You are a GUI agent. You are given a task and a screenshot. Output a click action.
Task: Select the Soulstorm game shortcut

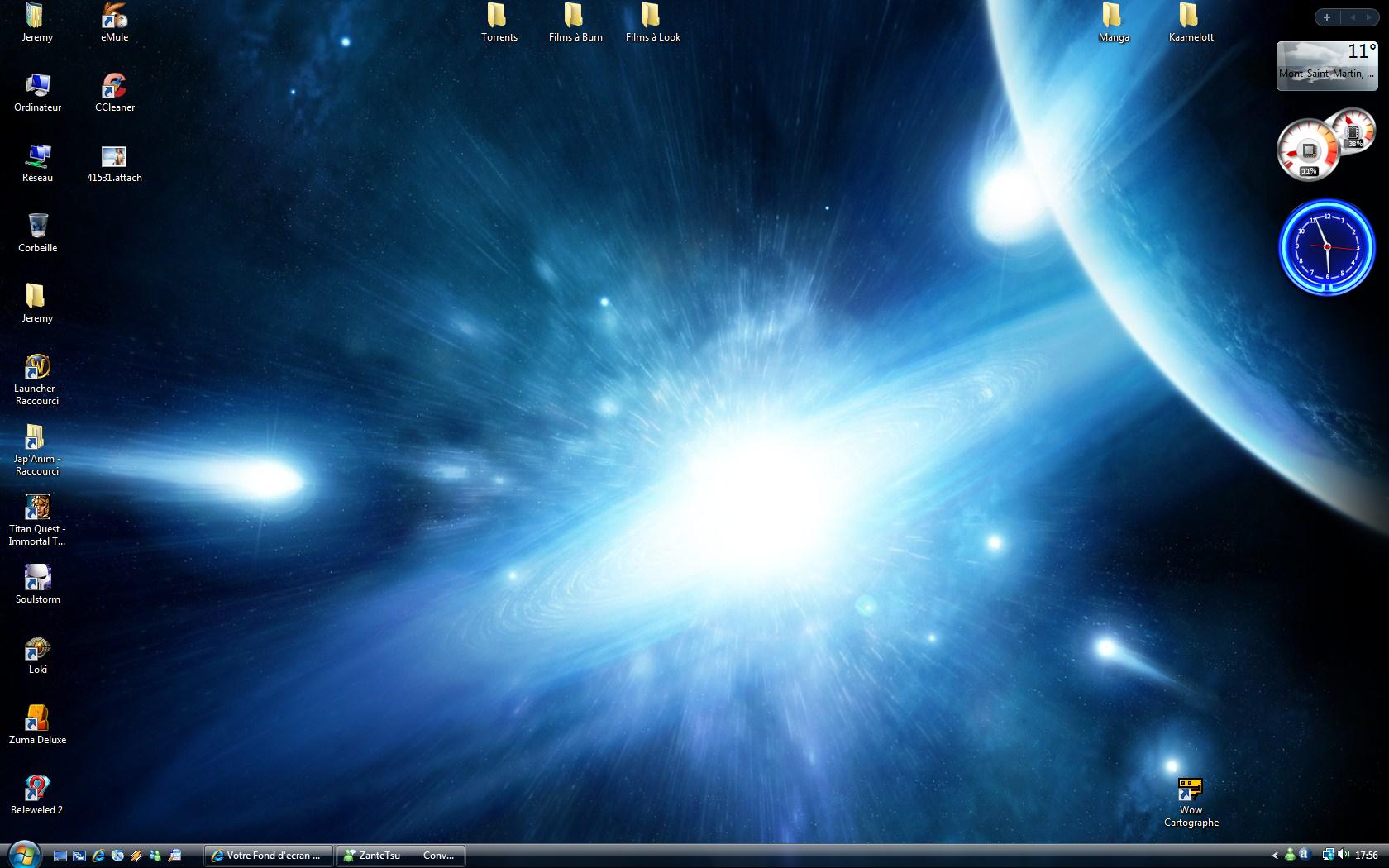click(x=37, y=584)
